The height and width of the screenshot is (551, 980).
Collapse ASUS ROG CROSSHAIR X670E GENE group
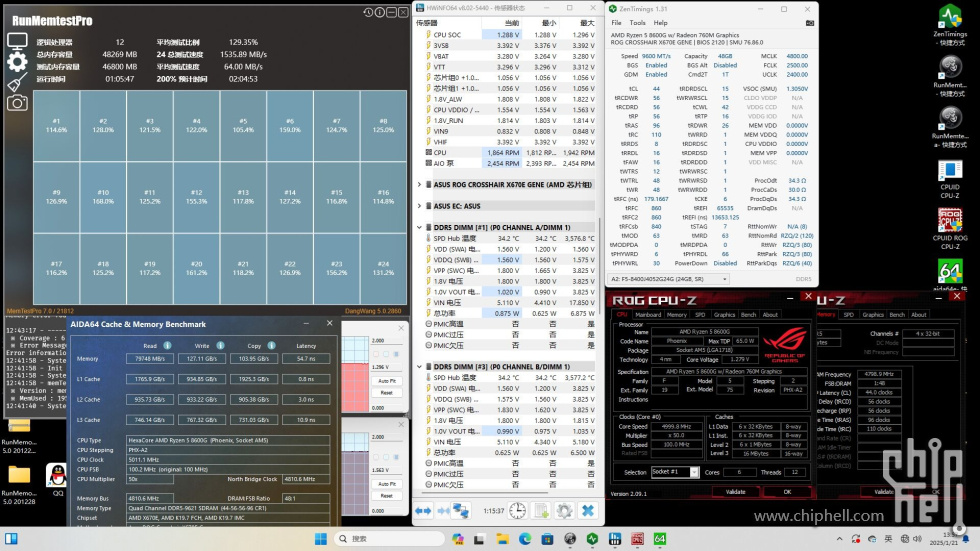pyautogui.click(x=419, y=185)
